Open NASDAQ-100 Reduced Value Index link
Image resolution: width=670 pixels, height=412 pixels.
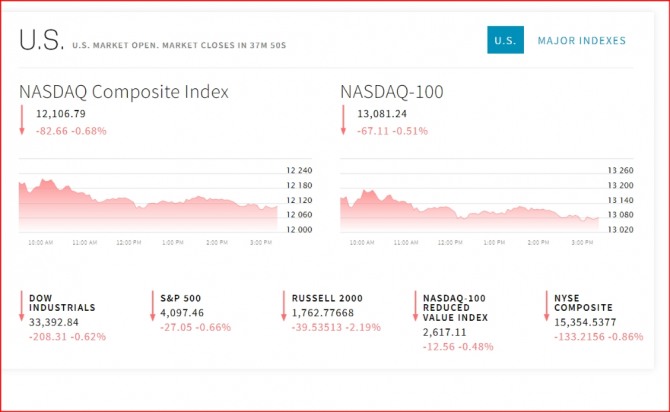[x=453, y=308]
